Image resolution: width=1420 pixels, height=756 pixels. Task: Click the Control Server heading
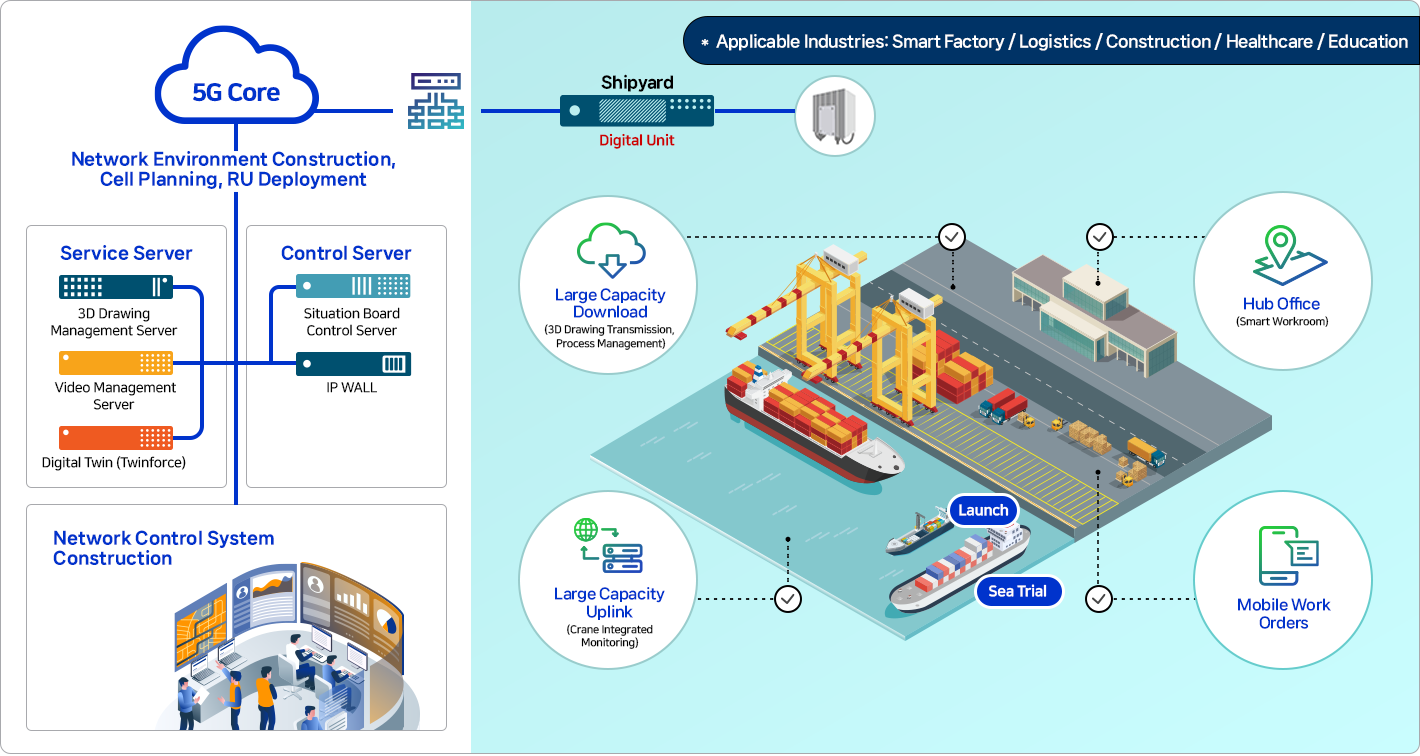coord(346,253)
